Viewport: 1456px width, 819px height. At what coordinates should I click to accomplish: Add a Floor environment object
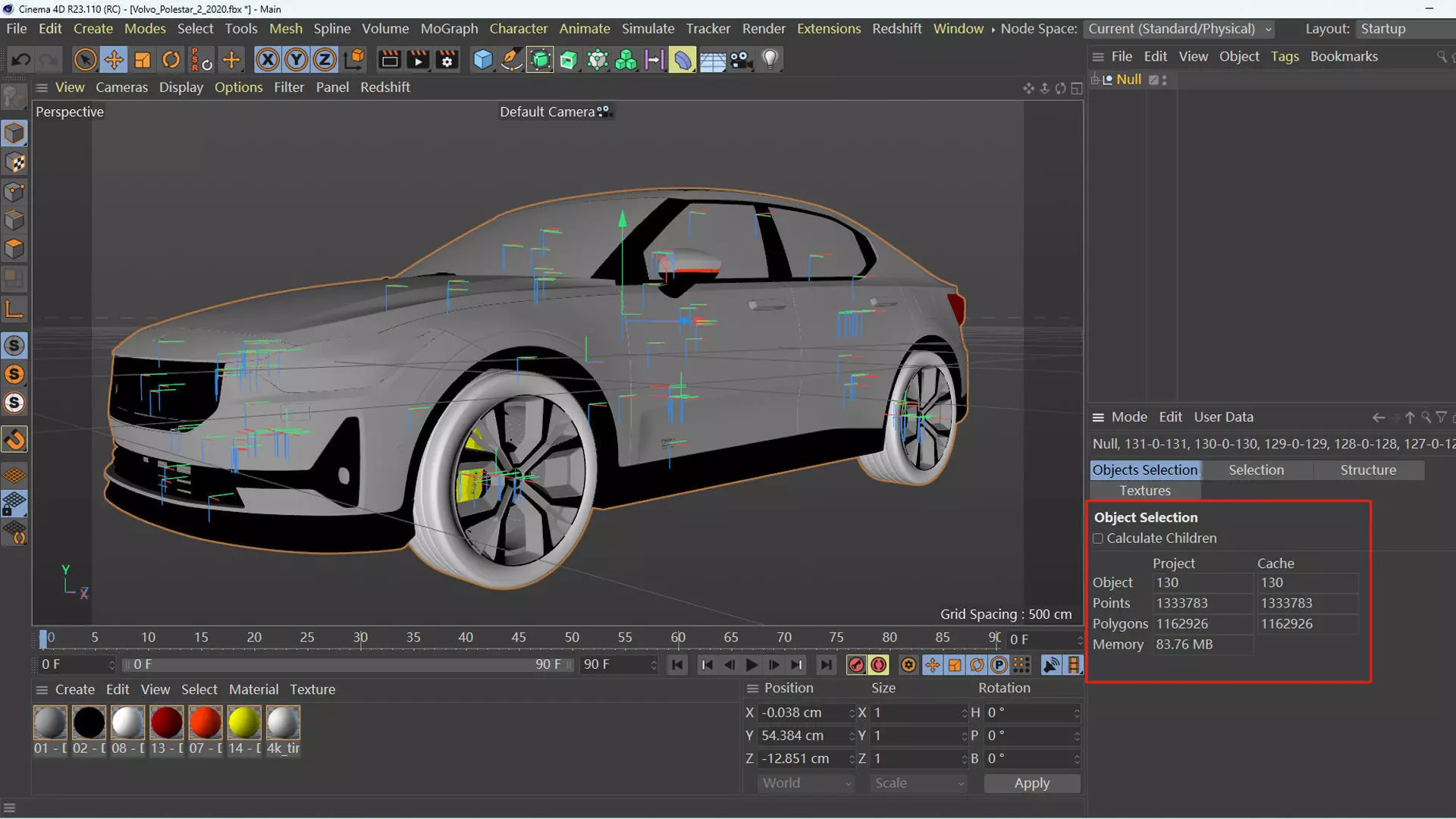tap(712, 59)
